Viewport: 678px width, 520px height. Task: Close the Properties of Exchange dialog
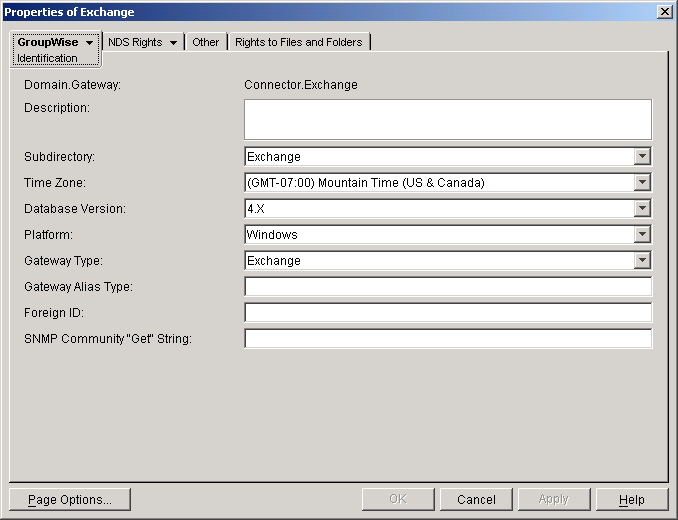664,12
